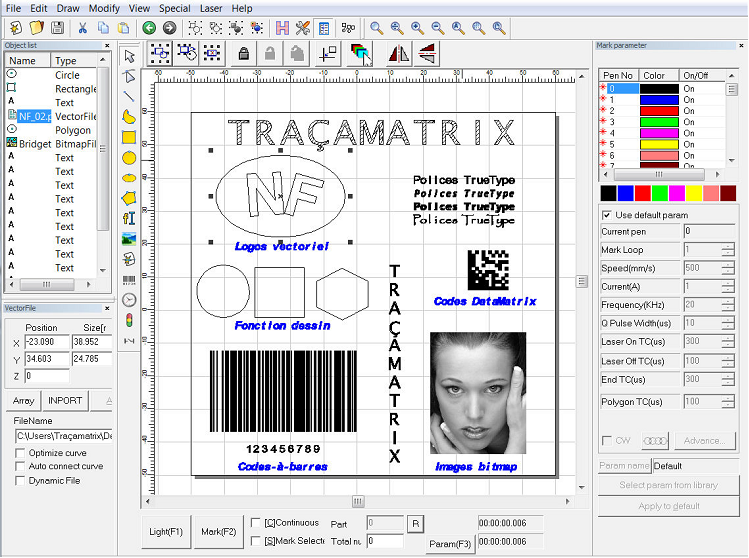This screenshot has width=749, height=558.
Task: Click Laser On TC spinner arrows
Action: [x=728, y=342]
